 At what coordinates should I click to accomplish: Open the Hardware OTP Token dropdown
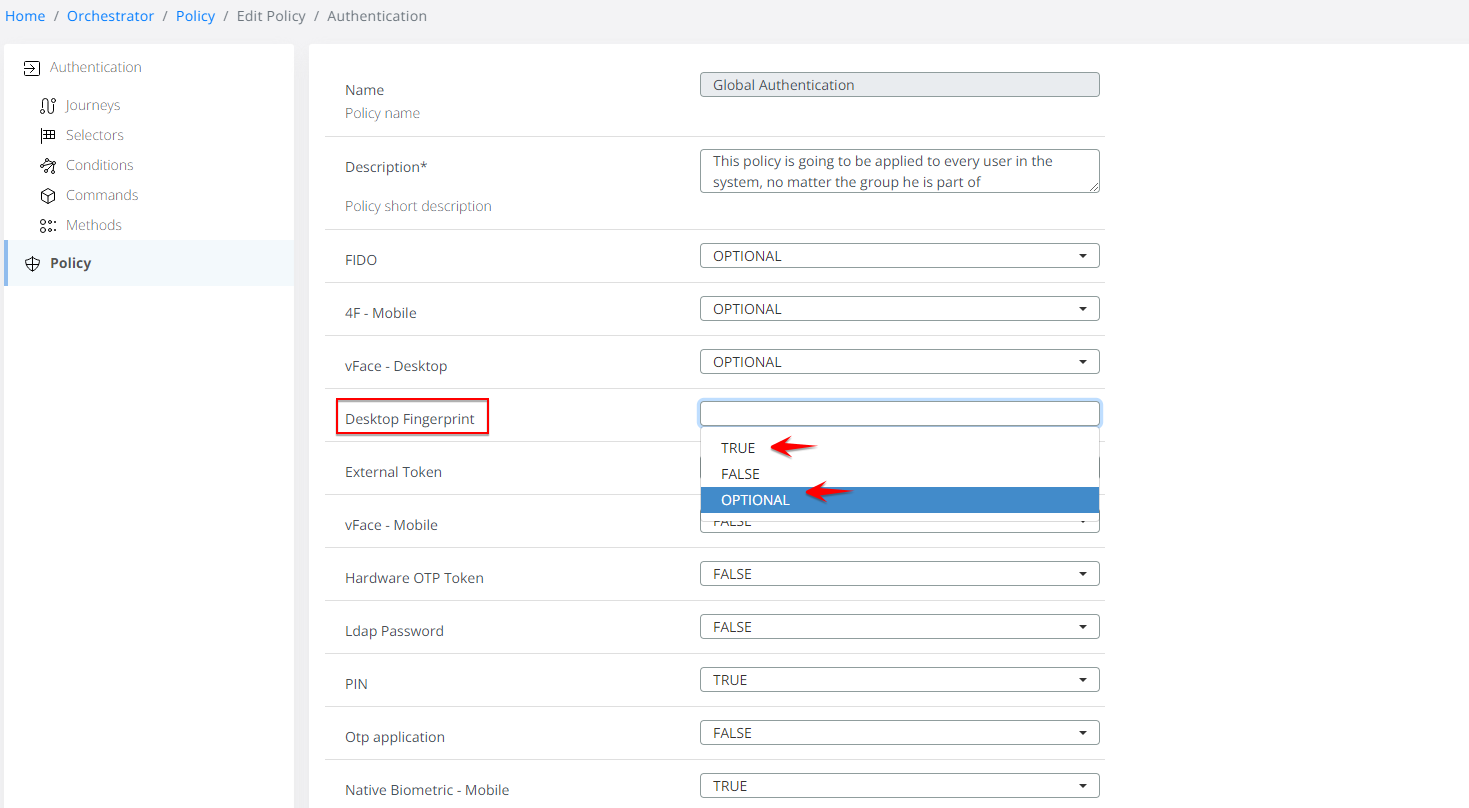899,574
